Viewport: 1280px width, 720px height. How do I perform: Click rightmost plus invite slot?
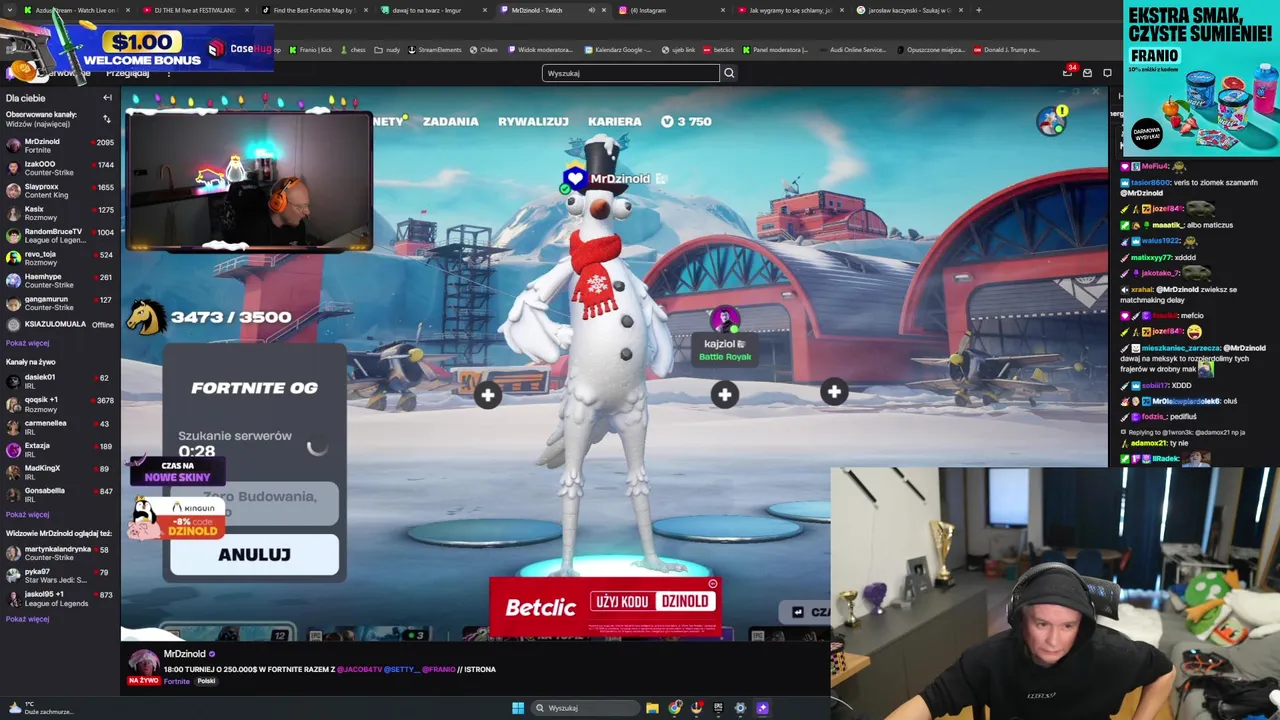tap(834, 392)
